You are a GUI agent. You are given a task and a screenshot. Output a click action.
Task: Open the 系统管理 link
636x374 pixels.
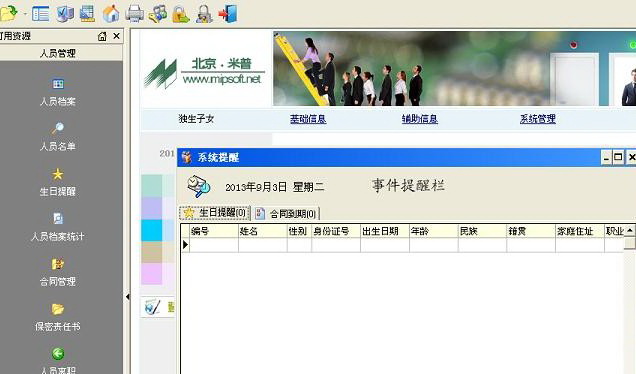(x=537, y=119)
